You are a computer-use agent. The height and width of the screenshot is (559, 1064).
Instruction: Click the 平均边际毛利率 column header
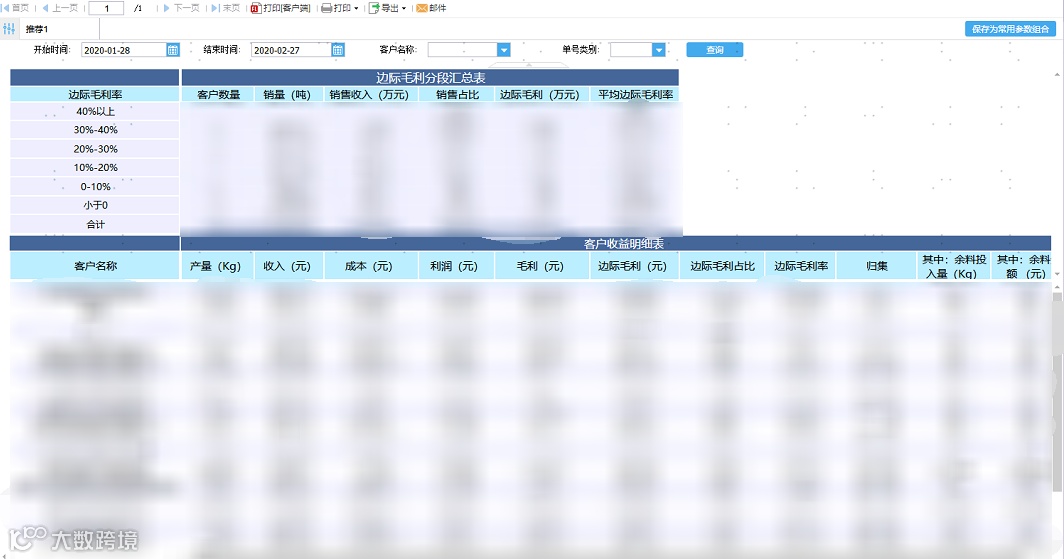point(634,94)
